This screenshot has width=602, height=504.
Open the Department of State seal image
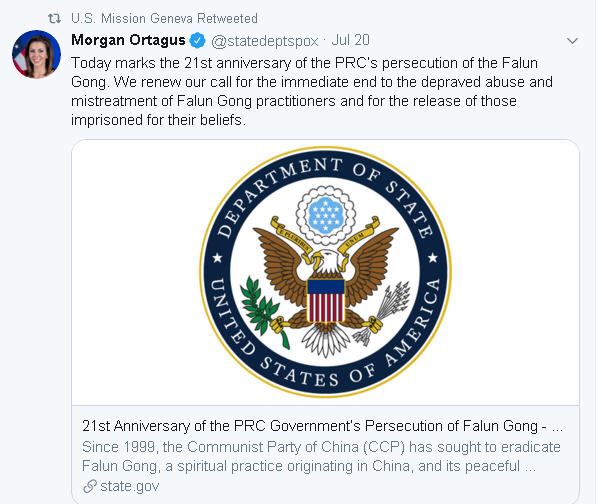pos(325,270)
